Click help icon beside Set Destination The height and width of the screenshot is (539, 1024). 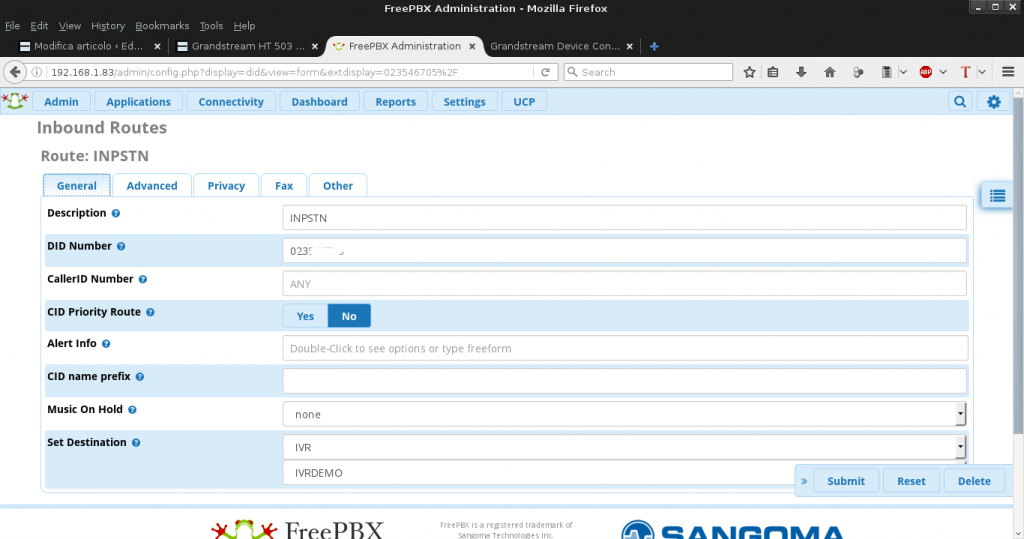click(136, 443)
